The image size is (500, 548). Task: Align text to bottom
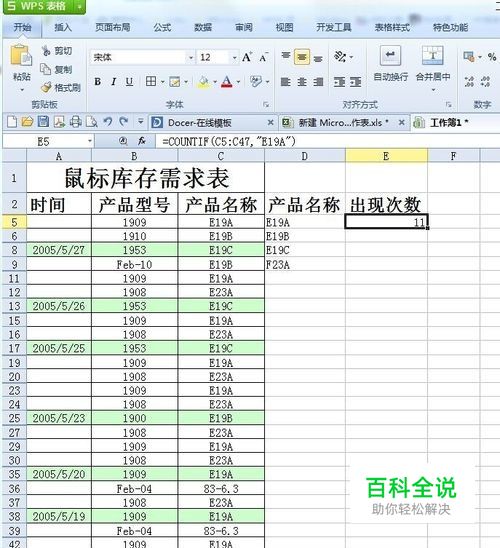[x=318, y=58]
